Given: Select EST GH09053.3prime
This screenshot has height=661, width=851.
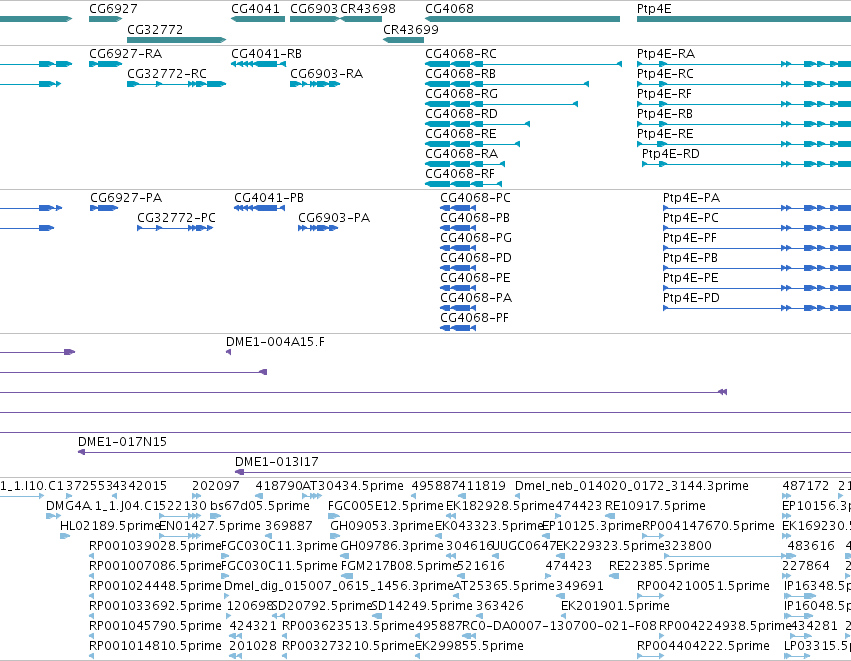Looking at the screenshot, I should [x=335, y=536].
